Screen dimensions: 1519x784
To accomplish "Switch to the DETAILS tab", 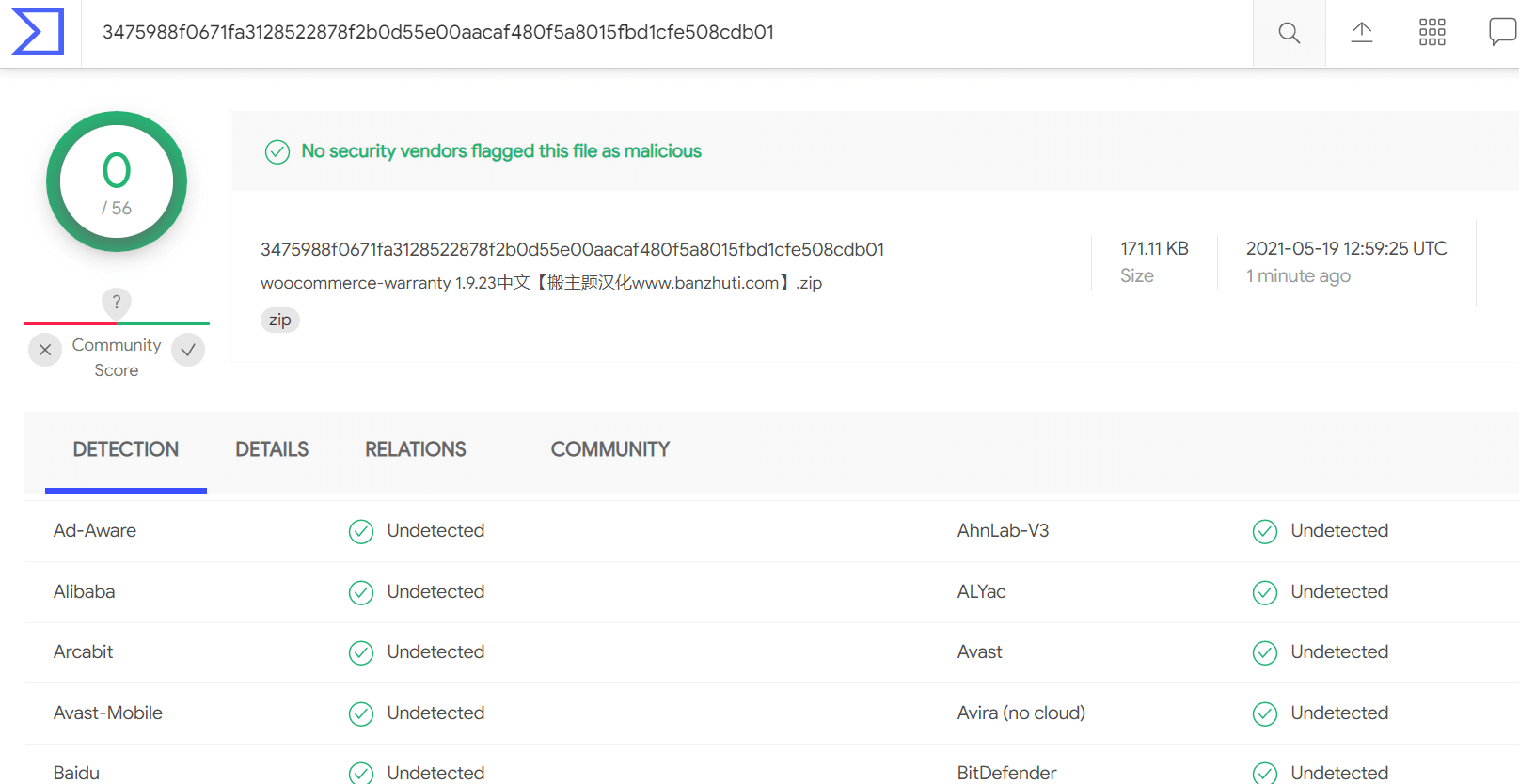I will [x=272, y=449].
